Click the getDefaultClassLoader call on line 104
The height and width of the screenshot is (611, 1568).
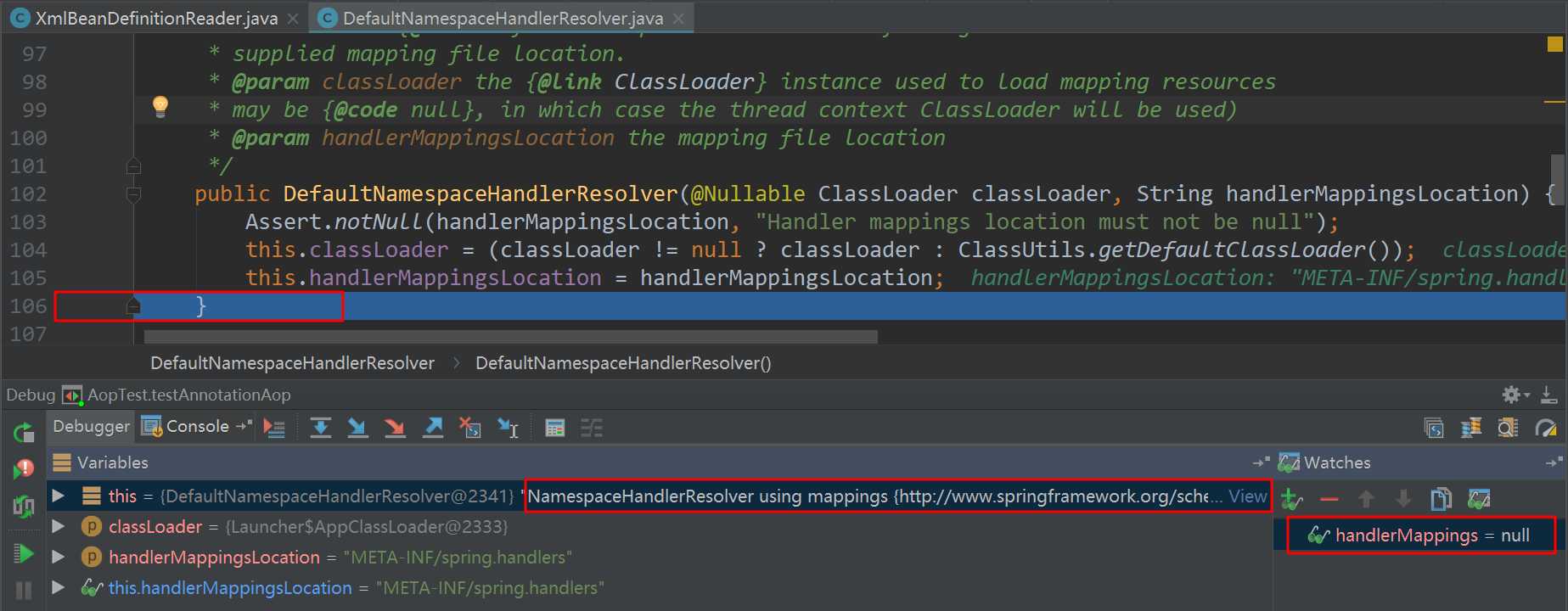[1233, 250]
